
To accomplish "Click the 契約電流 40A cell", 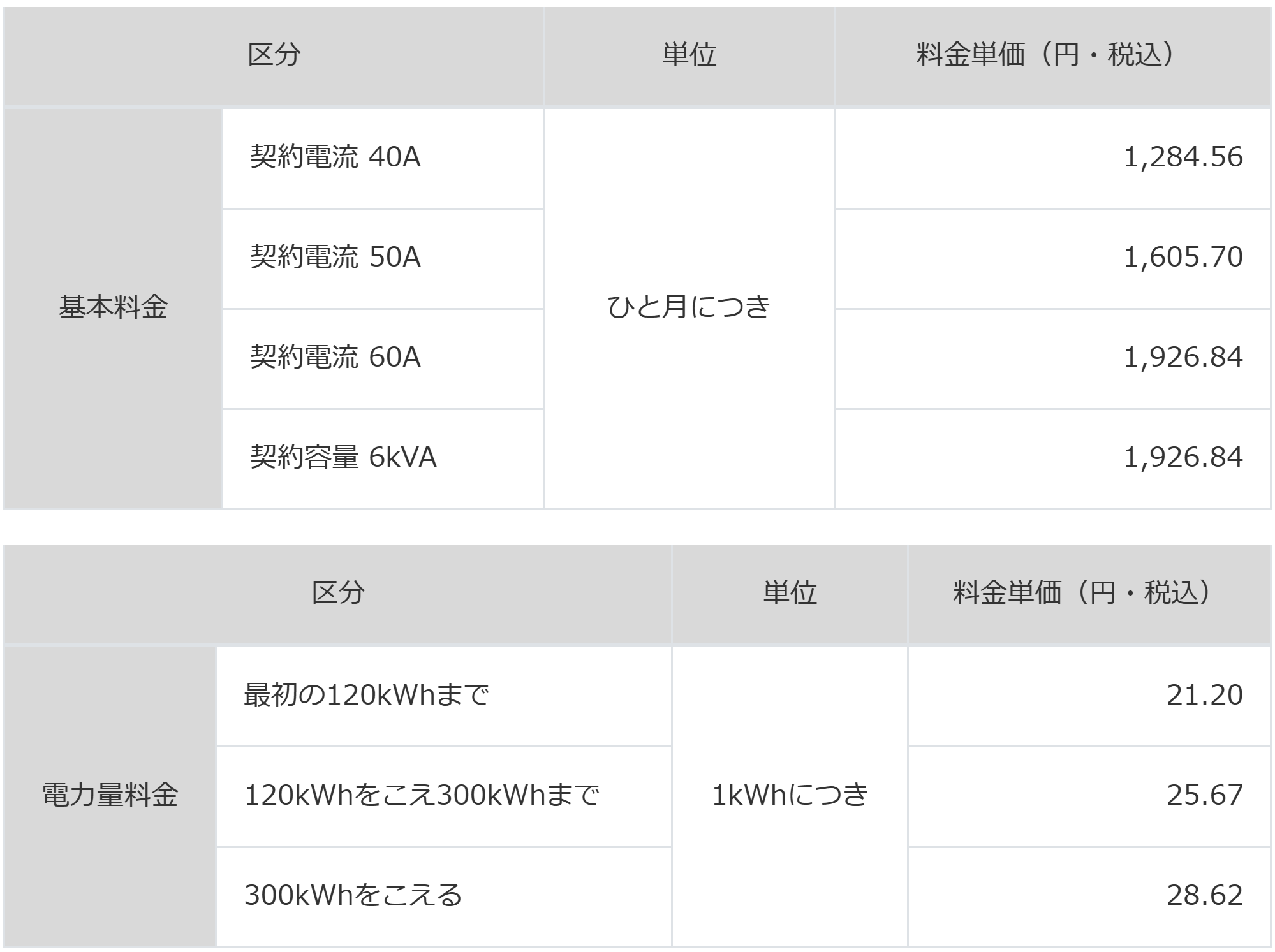I will click(383, 157).
